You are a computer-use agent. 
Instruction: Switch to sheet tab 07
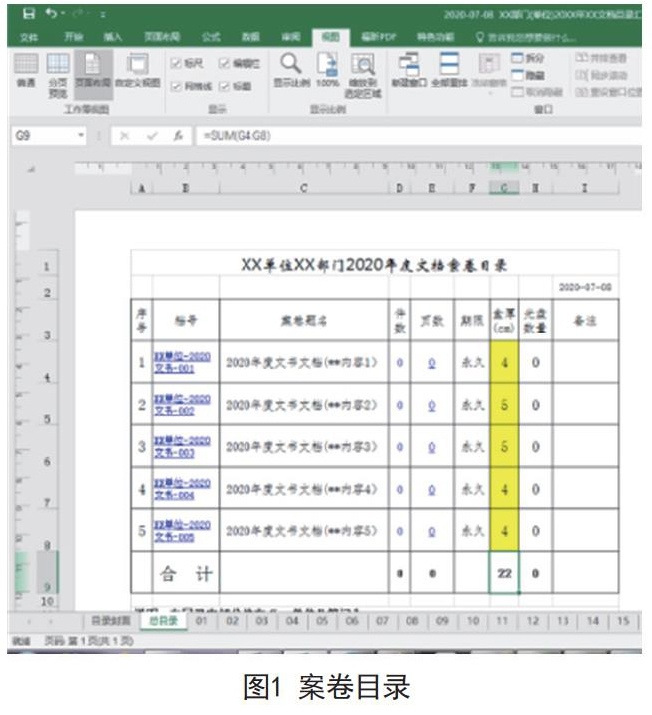382,621
